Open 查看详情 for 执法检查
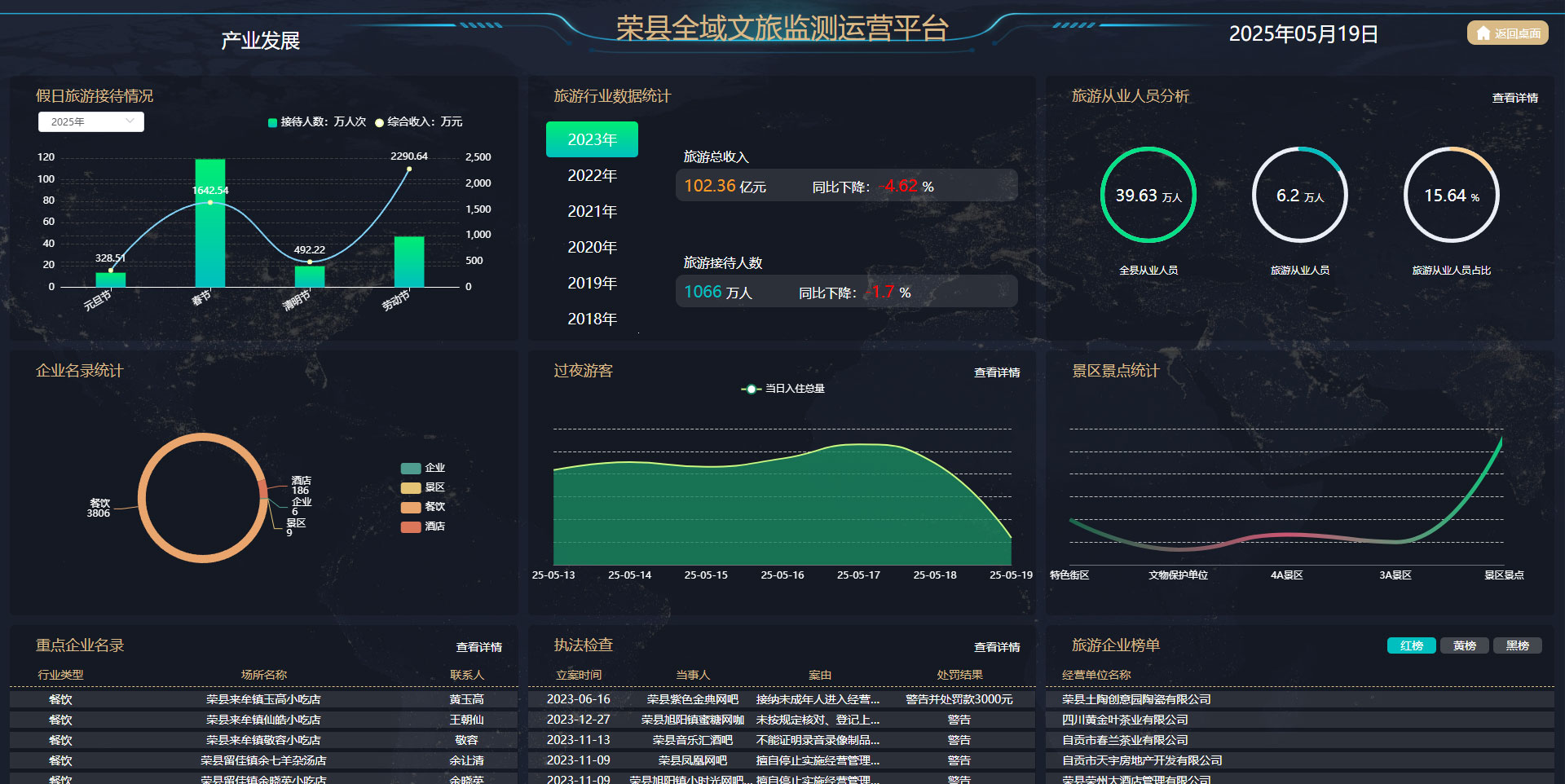This screenshot has height=784, width=1565. click(996, 646)
